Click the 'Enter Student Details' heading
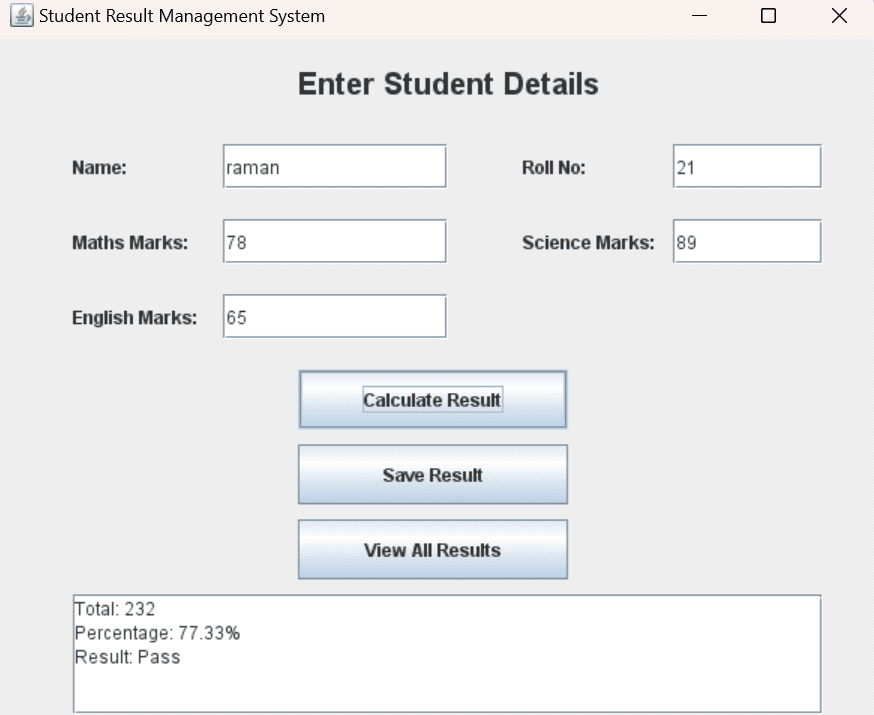 [x=448, y=84]
